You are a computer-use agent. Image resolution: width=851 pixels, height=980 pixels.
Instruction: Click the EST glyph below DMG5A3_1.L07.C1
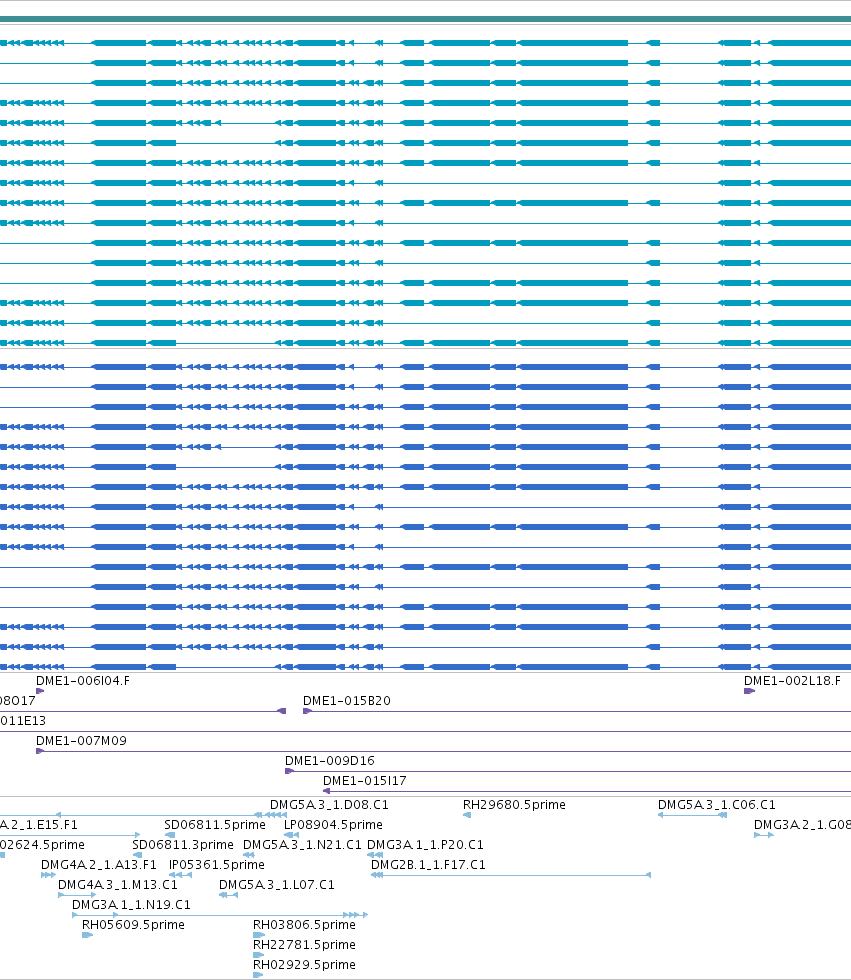229,895
